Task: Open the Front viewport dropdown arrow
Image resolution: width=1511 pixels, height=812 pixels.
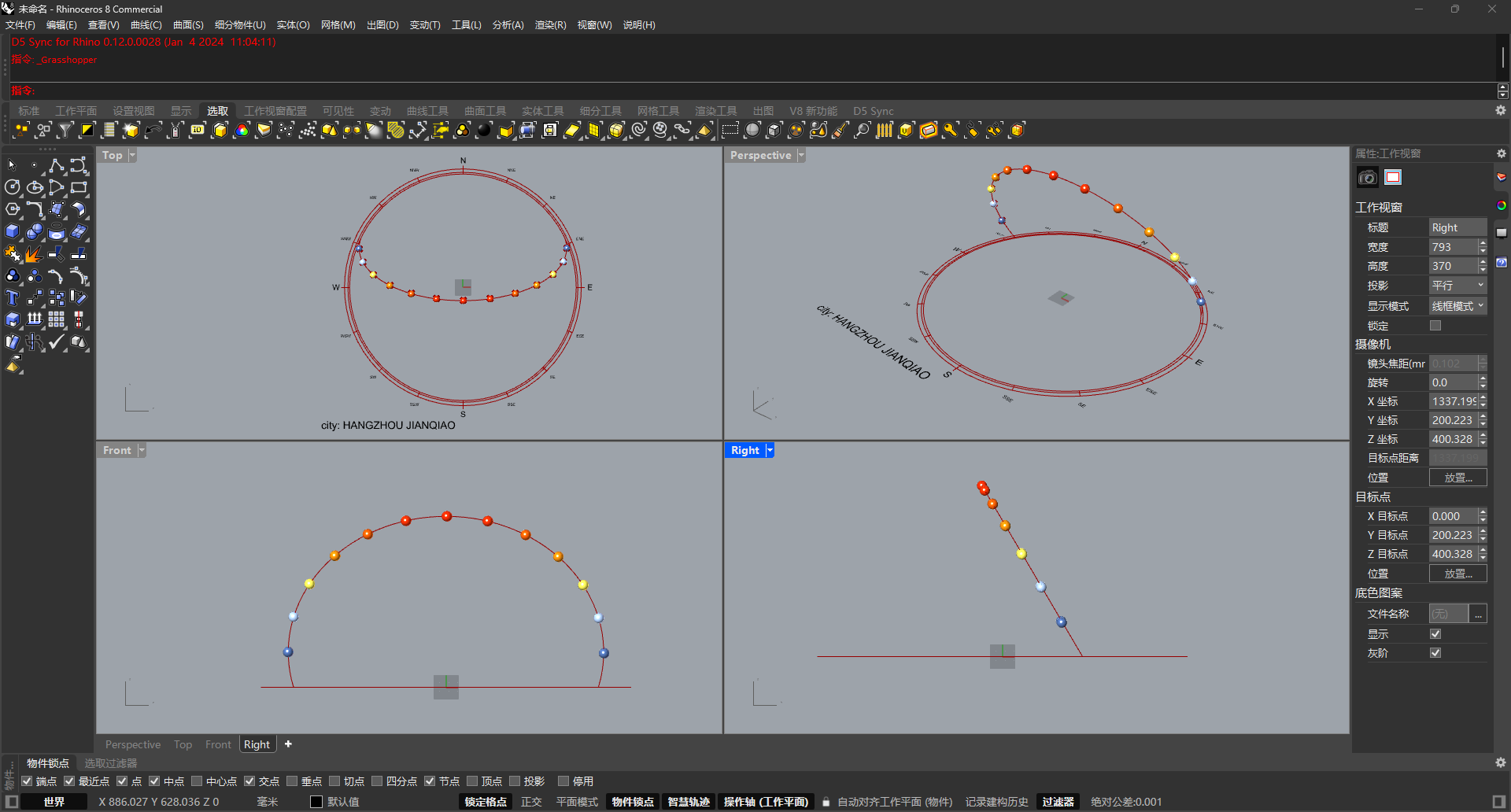Action: point(142,450)
